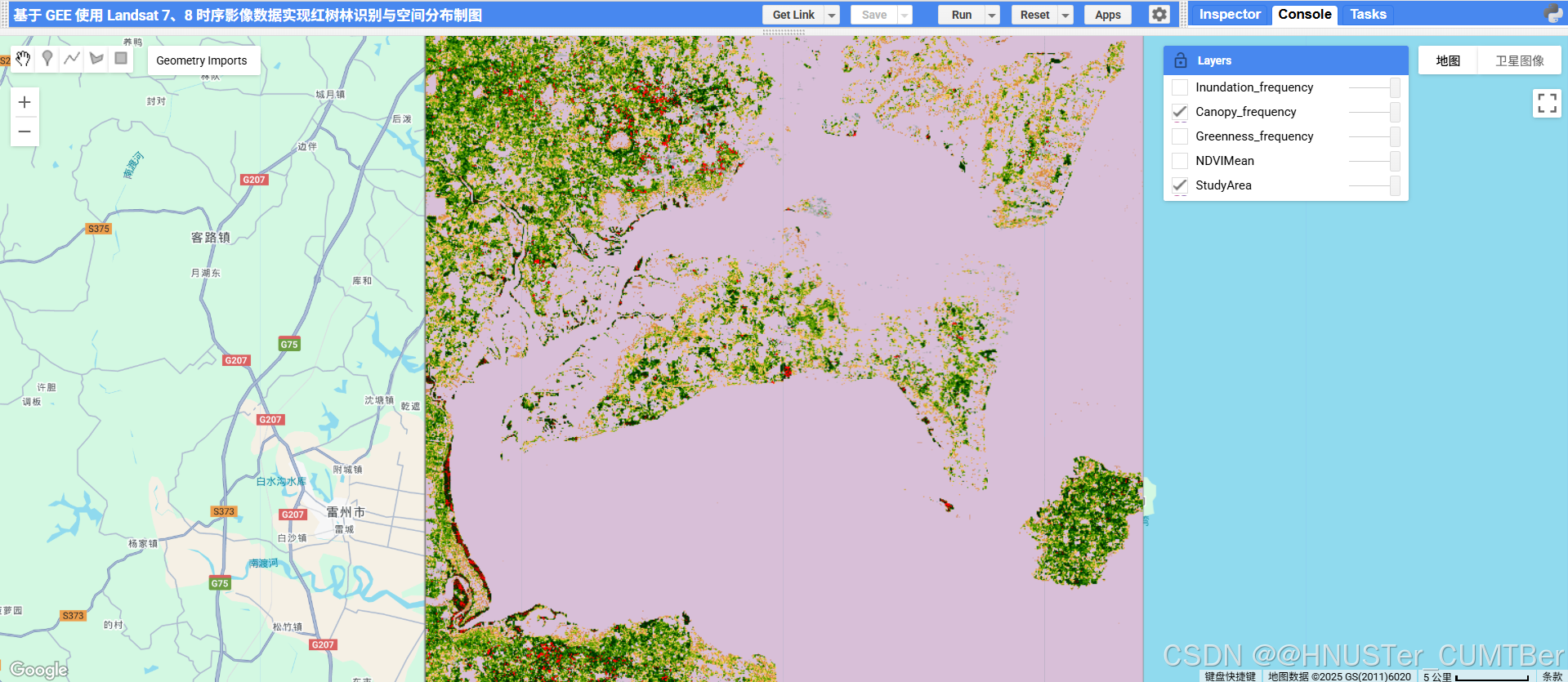This screenshot has height=682, width=1568.
Task: Switch to the Tasks tab
Action: click(x=1368, y=14)
